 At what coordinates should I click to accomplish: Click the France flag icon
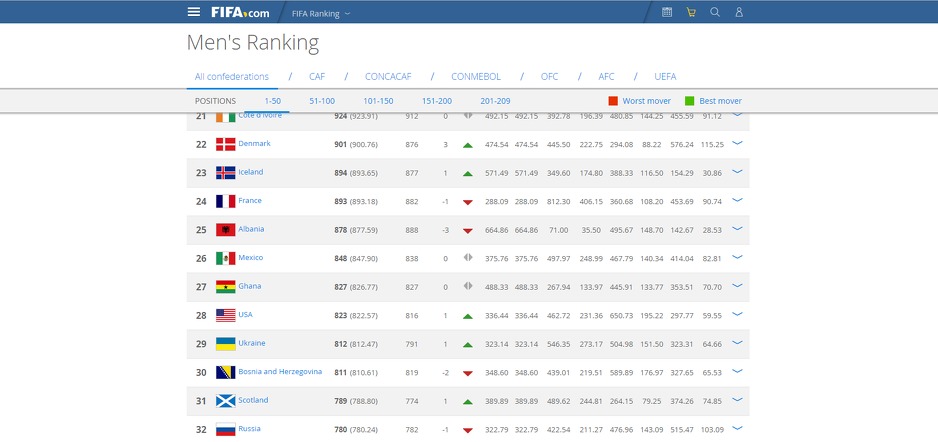coord(226,201)
